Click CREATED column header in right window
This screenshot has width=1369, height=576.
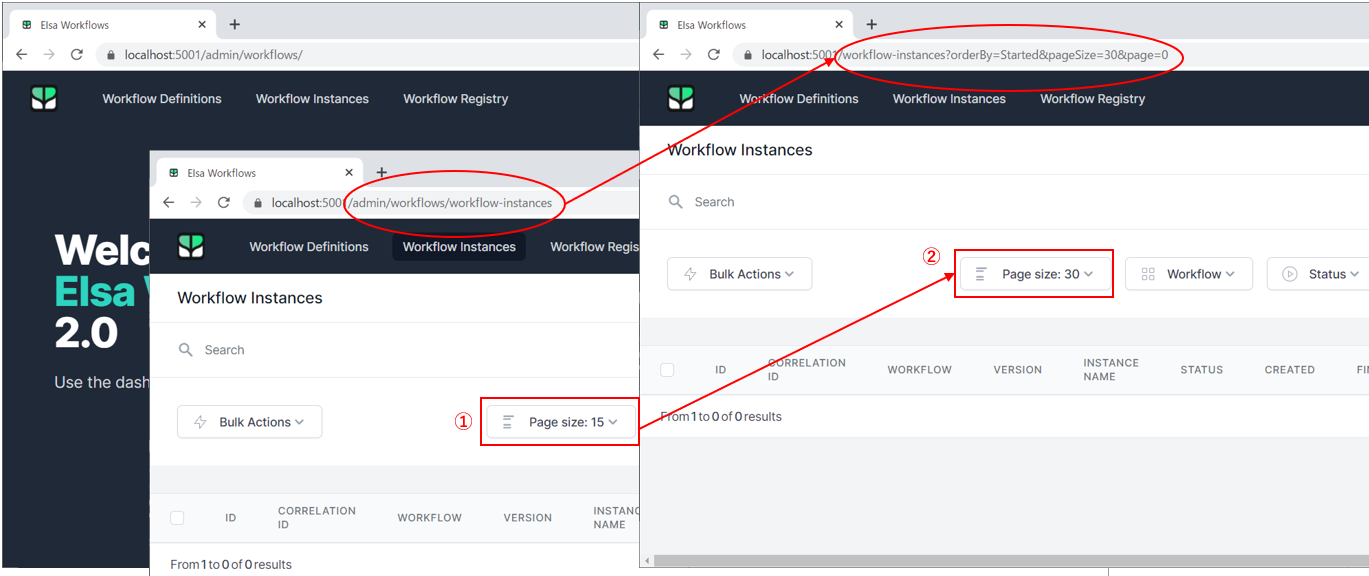pyautogui.click(x=1289, y=370)
